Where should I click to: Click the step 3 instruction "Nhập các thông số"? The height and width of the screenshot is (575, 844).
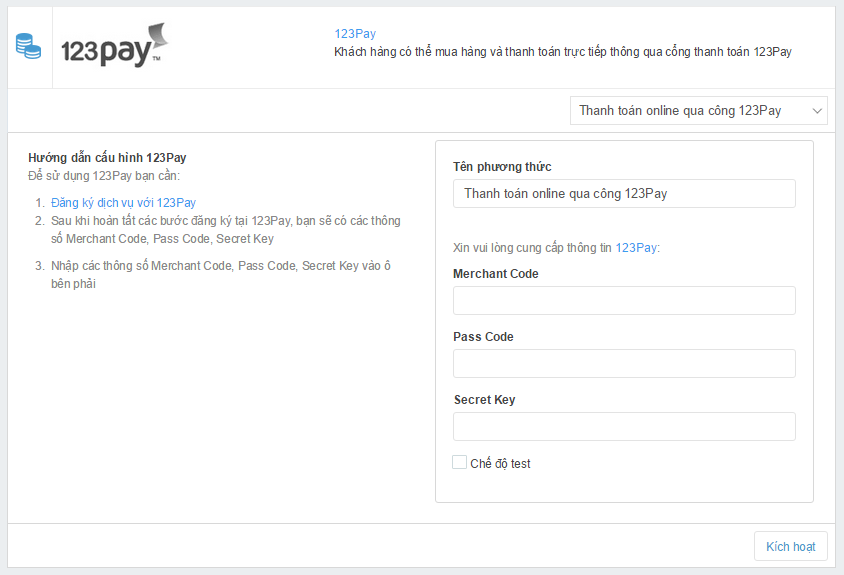(x=221, y=275)
